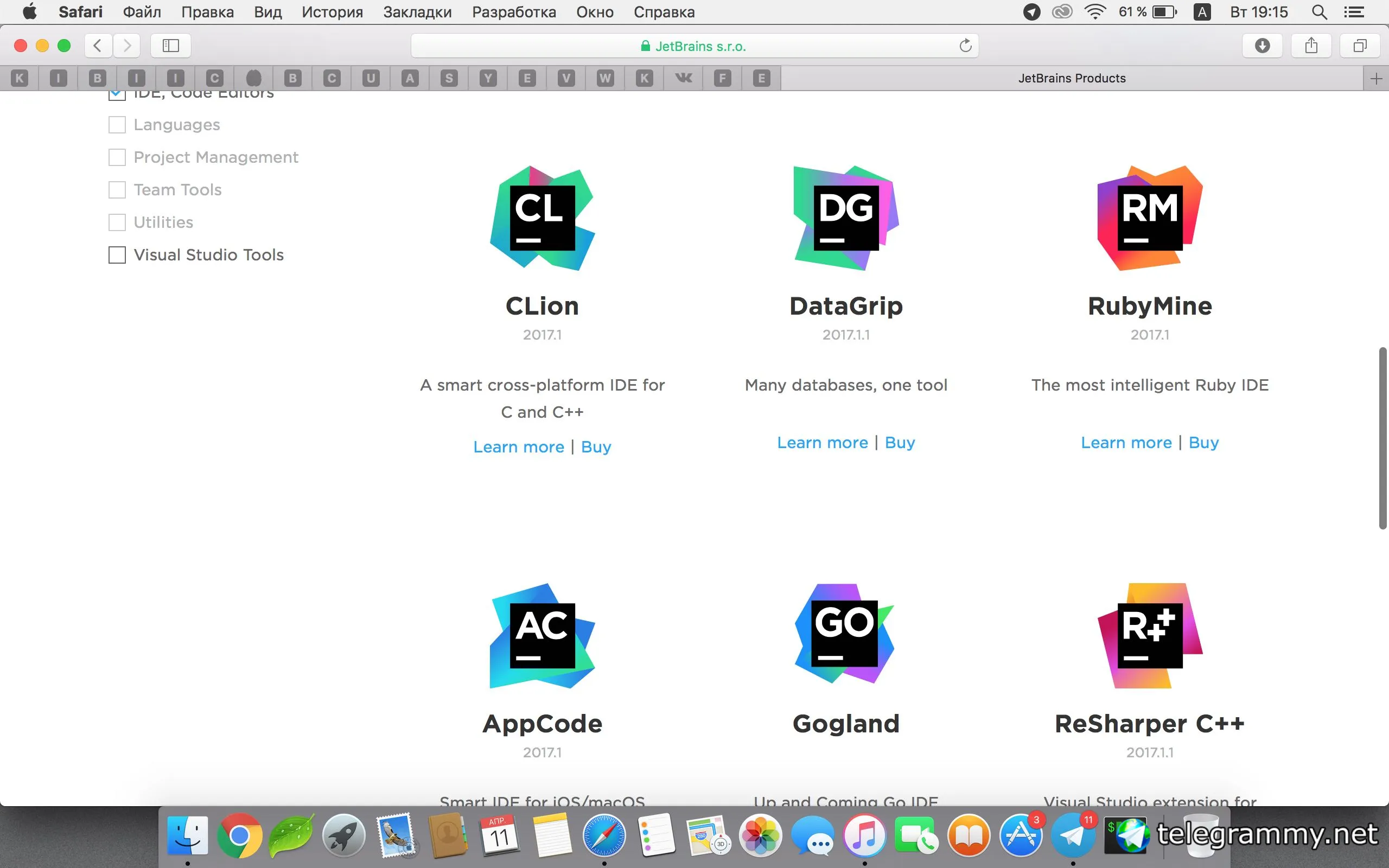Screen dimensions: 1389x868
Task: Open the Share sheet icon
Action: [x=1311, y=46]
